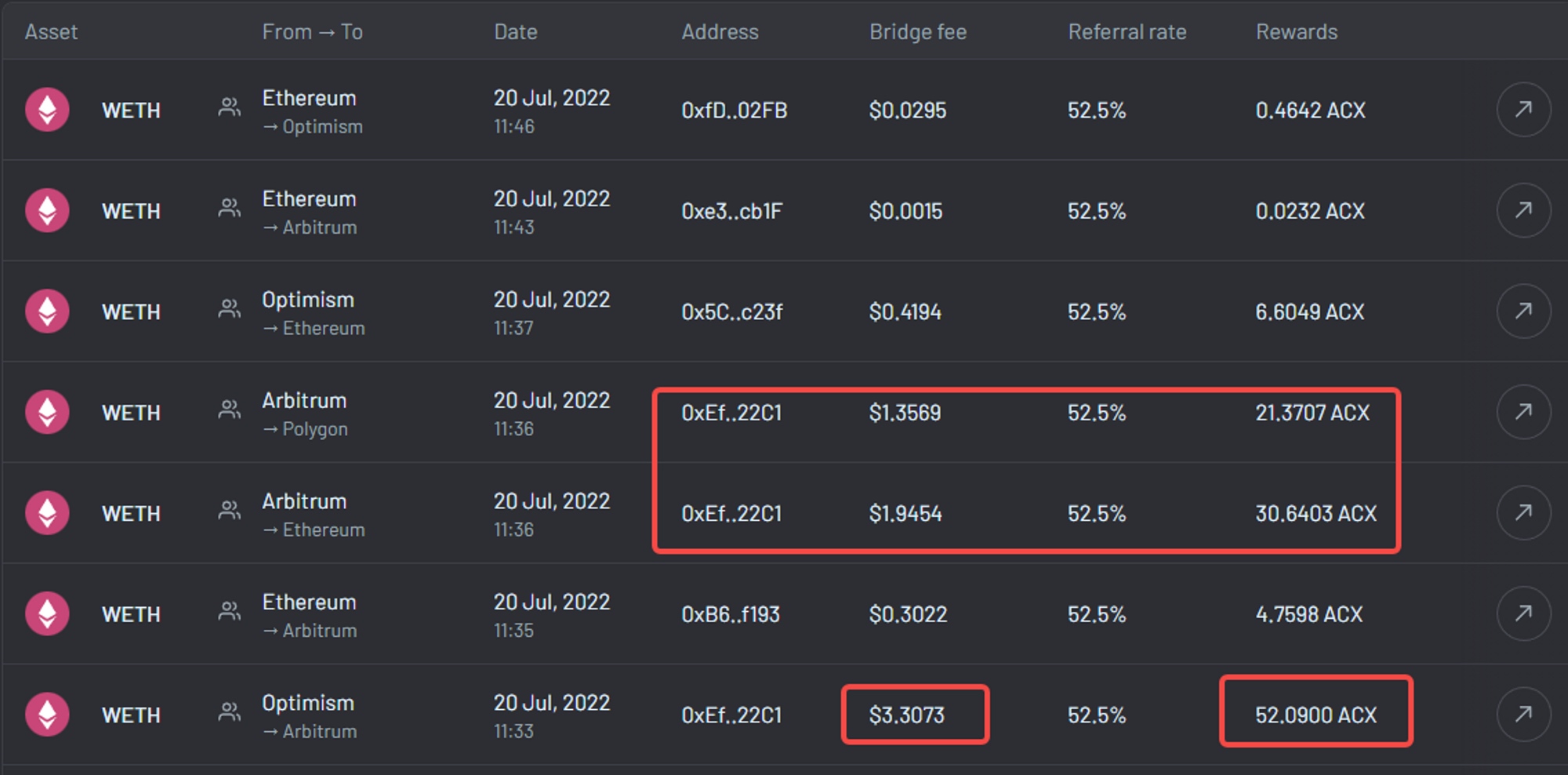This screenshot has height=775, width=1568.
Task: Click address 0xfD..02FB
Action: (x=735, y=111)
